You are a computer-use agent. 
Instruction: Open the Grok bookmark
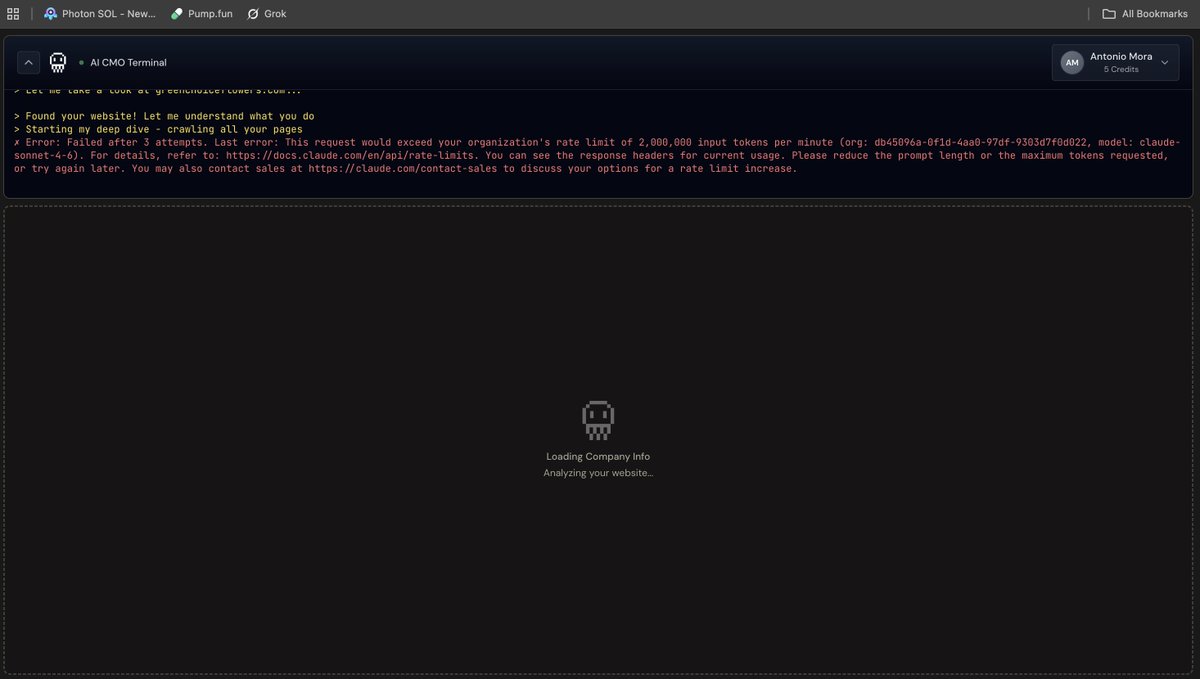pyautogui.click(x=267, y=14)
